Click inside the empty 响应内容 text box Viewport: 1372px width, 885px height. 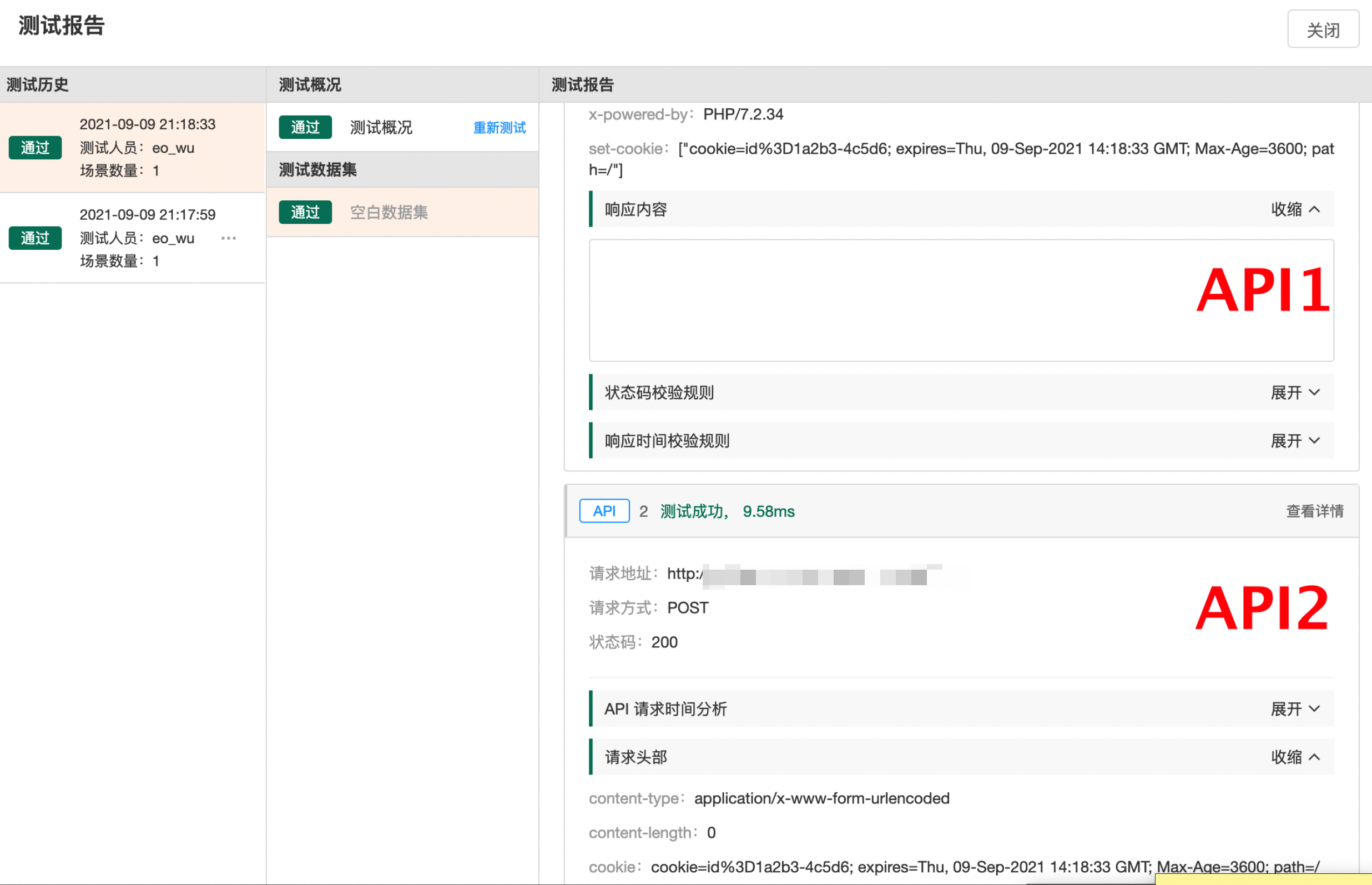click(861, 300)
